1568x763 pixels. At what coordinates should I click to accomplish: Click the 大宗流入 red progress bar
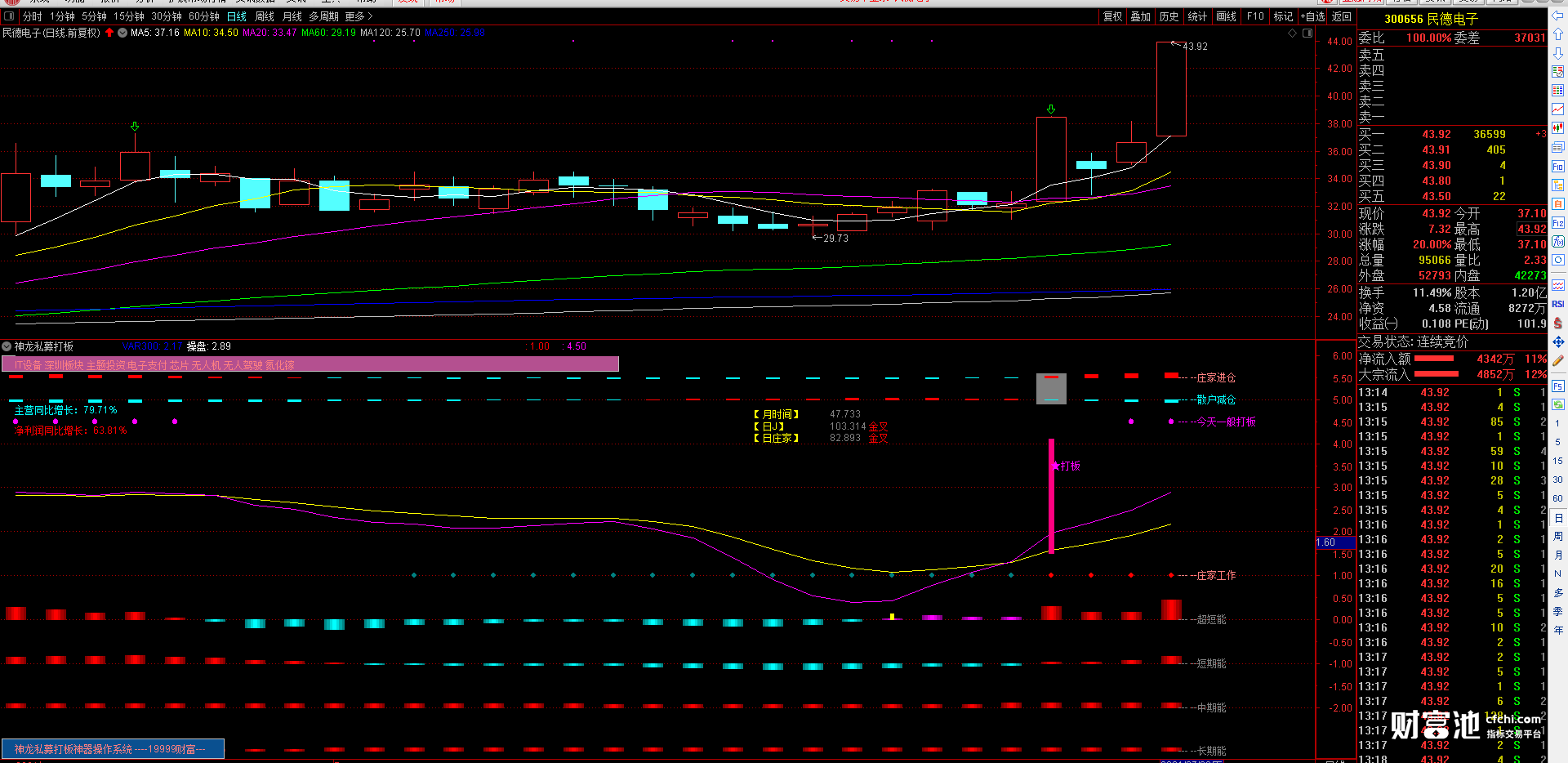1436,374
